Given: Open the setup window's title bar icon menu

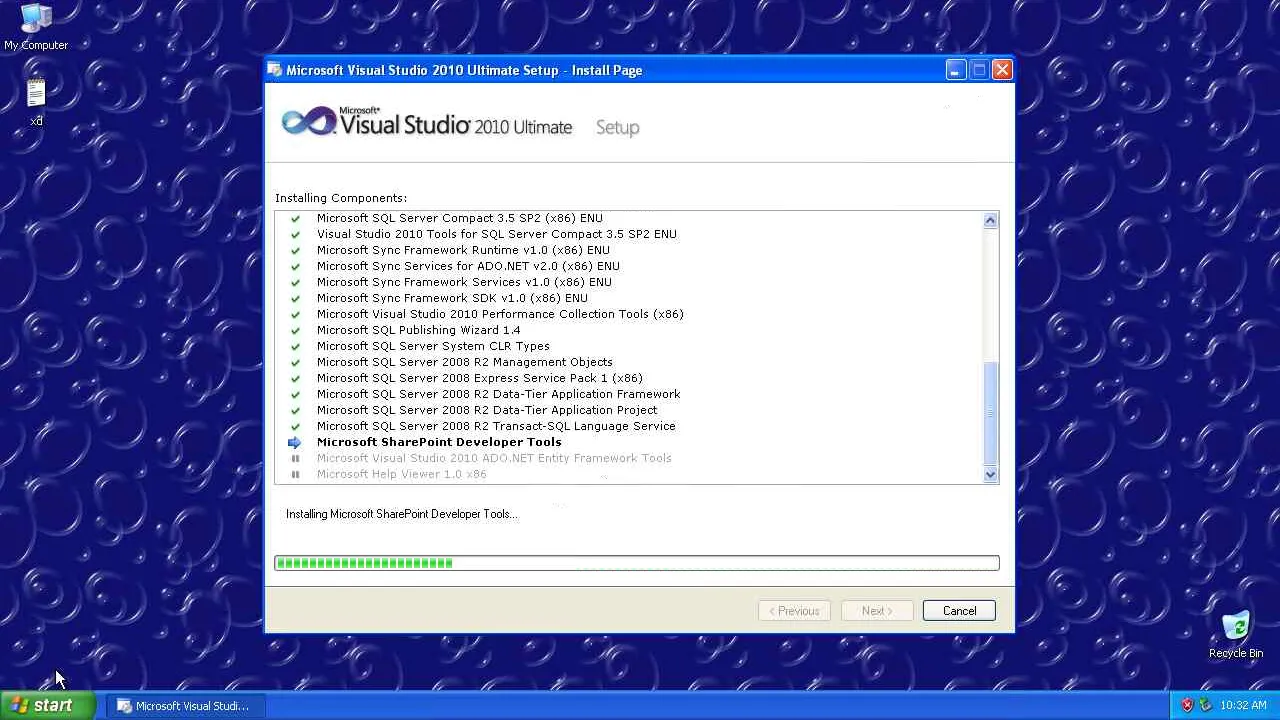Looking at the screenshot, I should 275,70.
